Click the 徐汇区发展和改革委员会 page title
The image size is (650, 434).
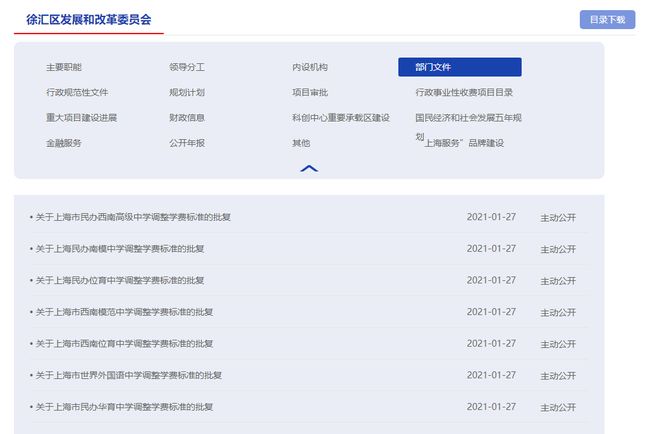click(89, 19)
